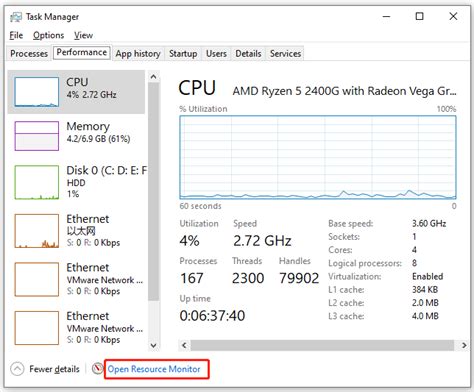Select the first Ethernet 以太网 adapter
The image size is (474, 392).
click(x=76, y=231)
